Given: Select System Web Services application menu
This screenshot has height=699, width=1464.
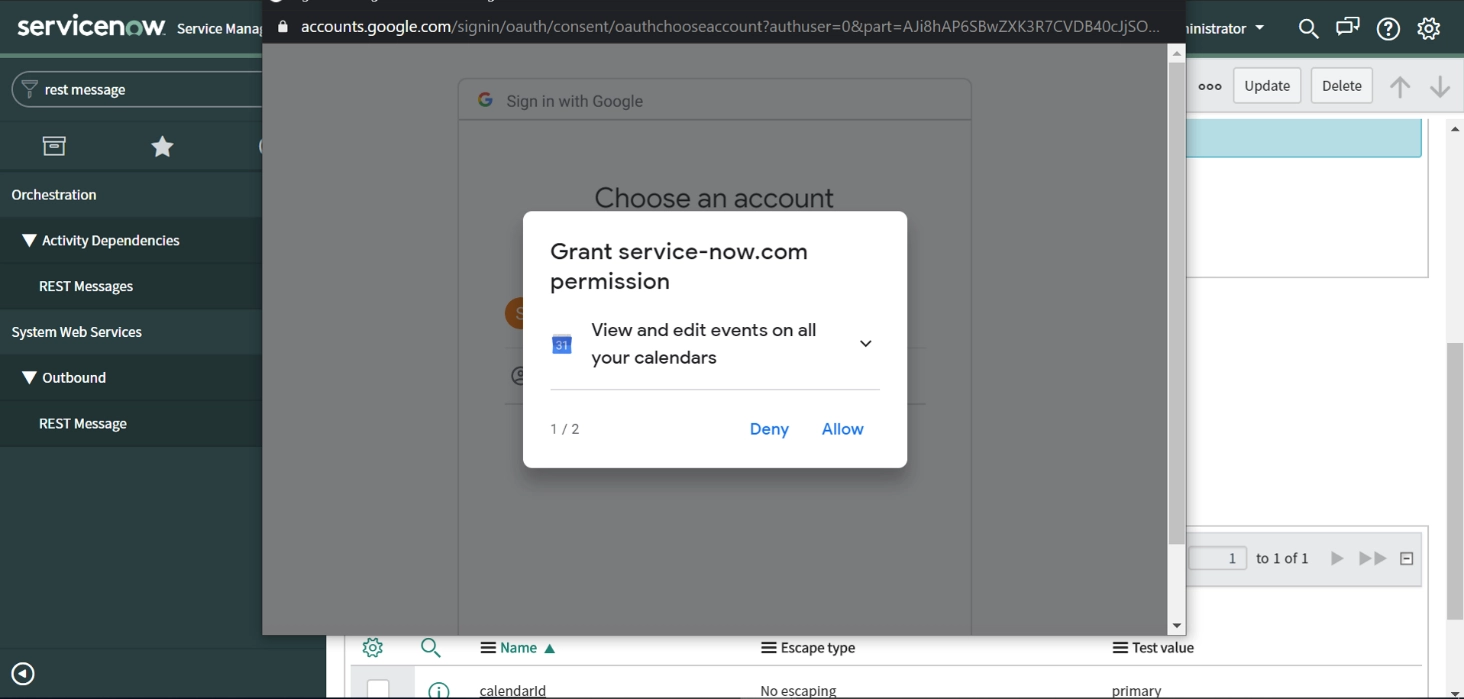Looking at the screenshot, I should point(77,332).
